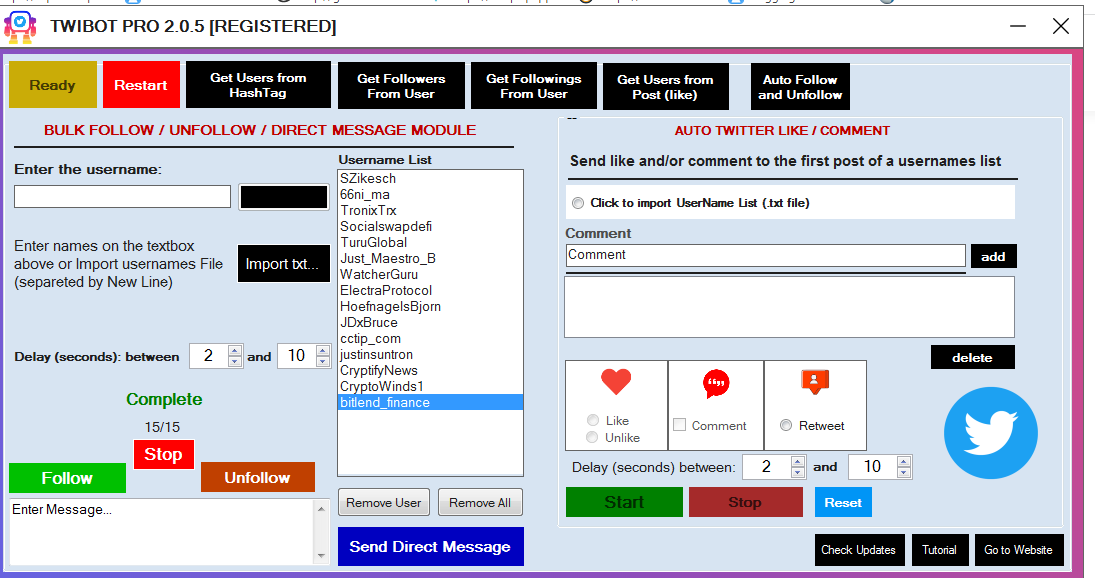Open Get Followers From User module
The height and width of the screenshot is (578, 1095).
401,86
